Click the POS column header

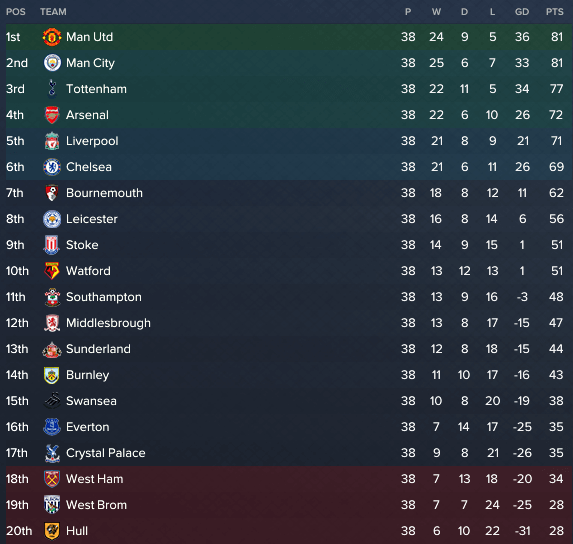point(16,12)
